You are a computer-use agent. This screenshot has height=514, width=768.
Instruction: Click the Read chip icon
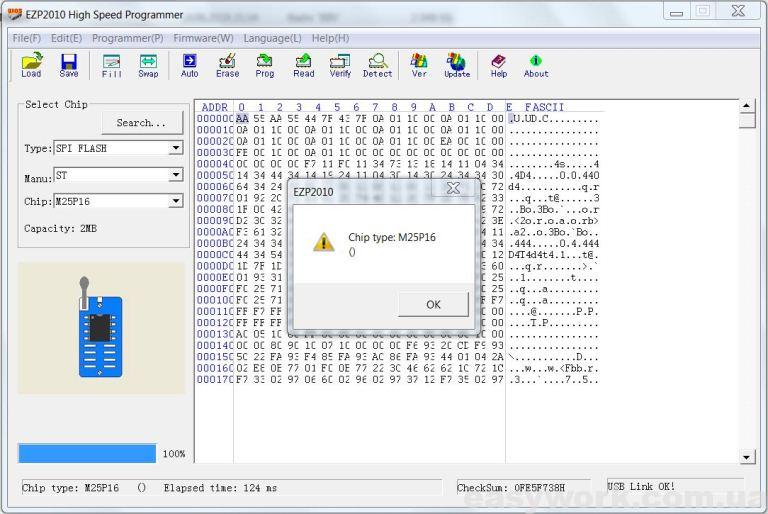pos(304,65)
